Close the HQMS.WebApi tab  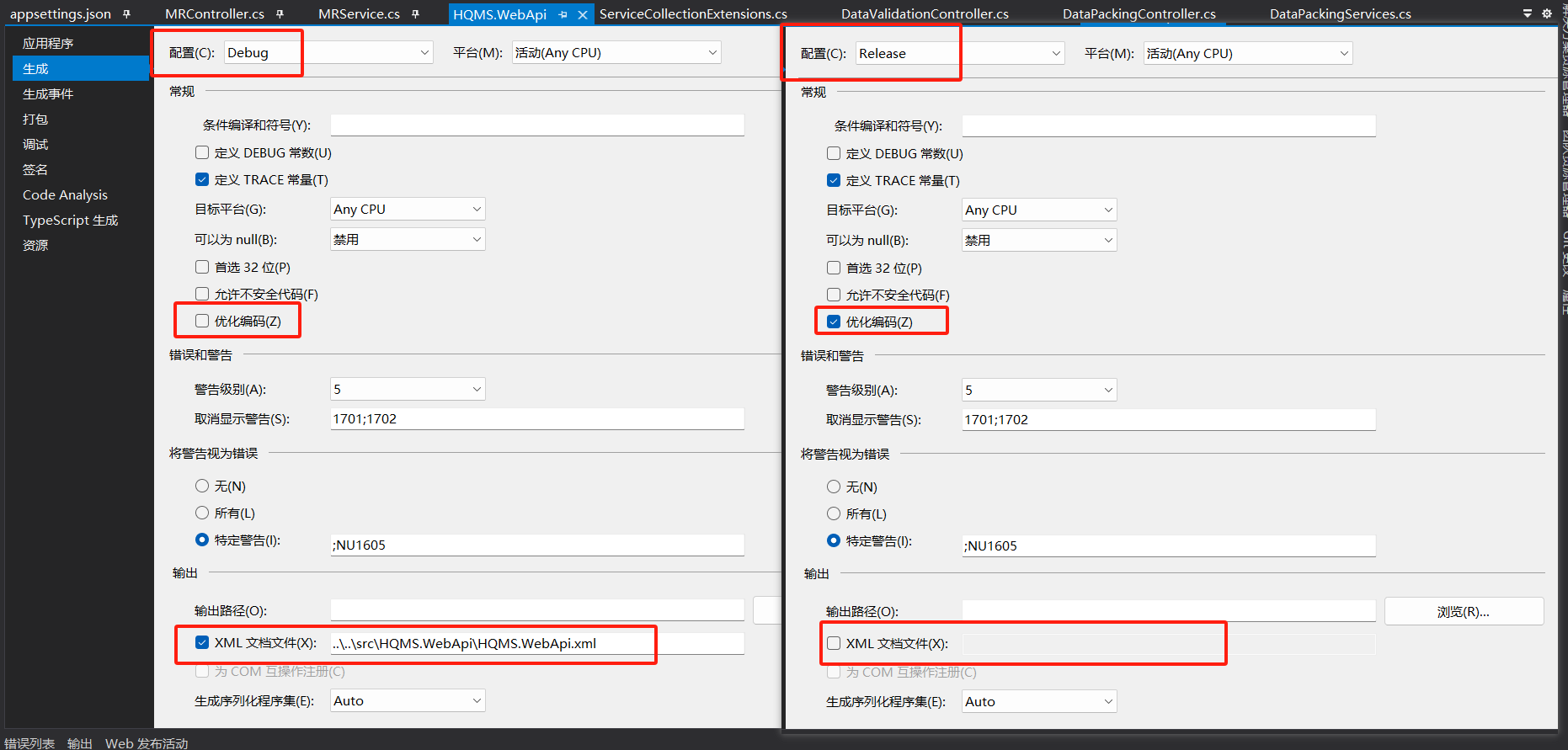click(582, 14)
